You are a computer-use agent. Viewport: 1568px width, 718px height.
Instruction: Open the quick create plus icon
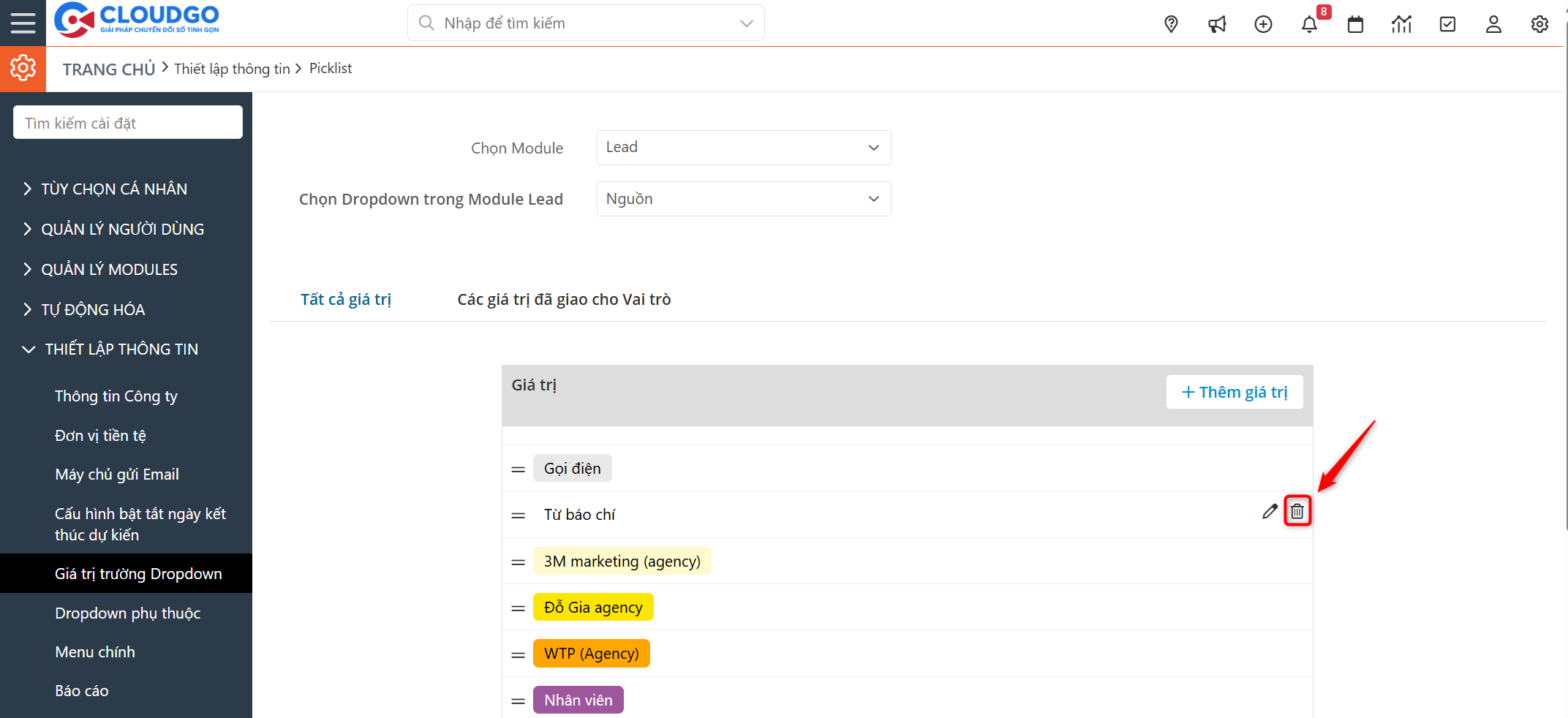point(1263,23)
